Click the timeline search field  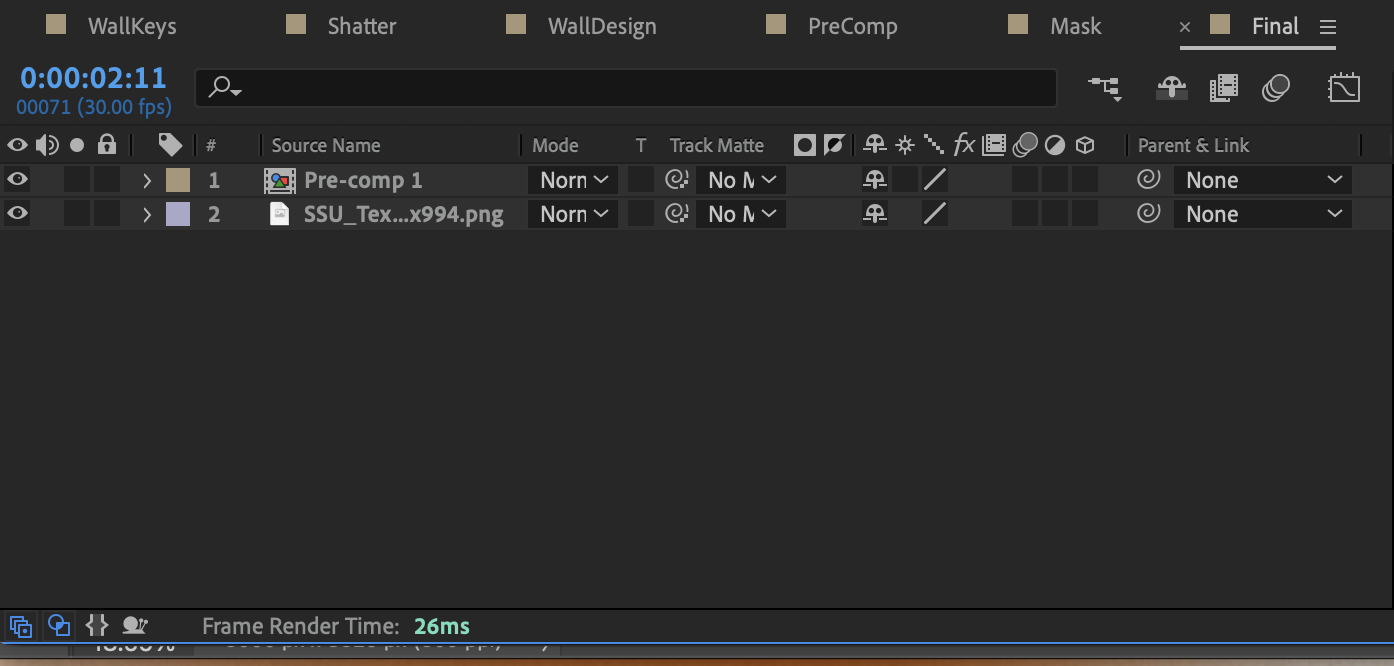(x=626, y=88)
